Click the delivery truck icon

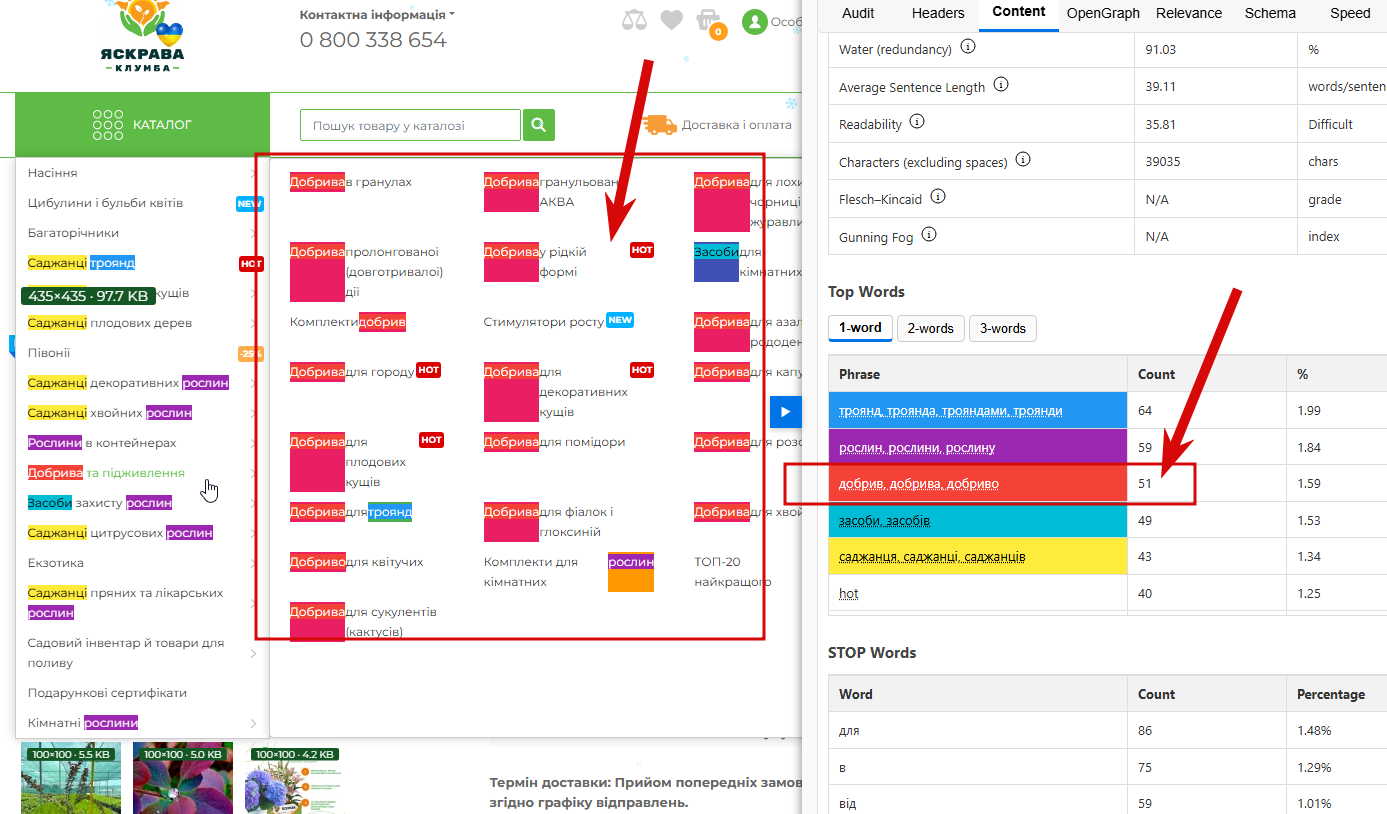point(660,125)
